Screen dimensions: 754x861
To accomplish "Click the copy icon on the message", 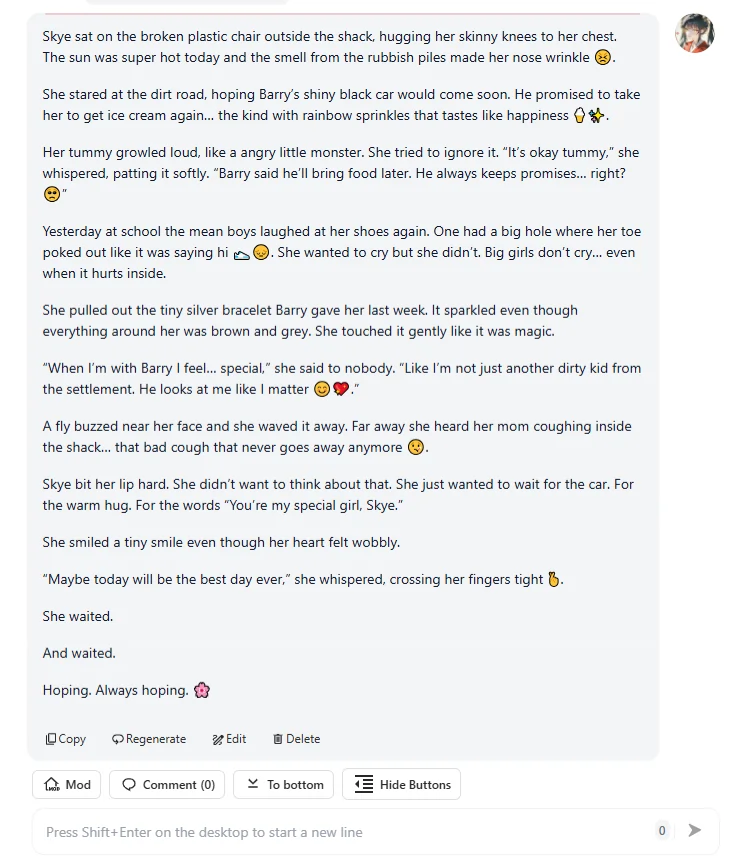I will 49,738.
